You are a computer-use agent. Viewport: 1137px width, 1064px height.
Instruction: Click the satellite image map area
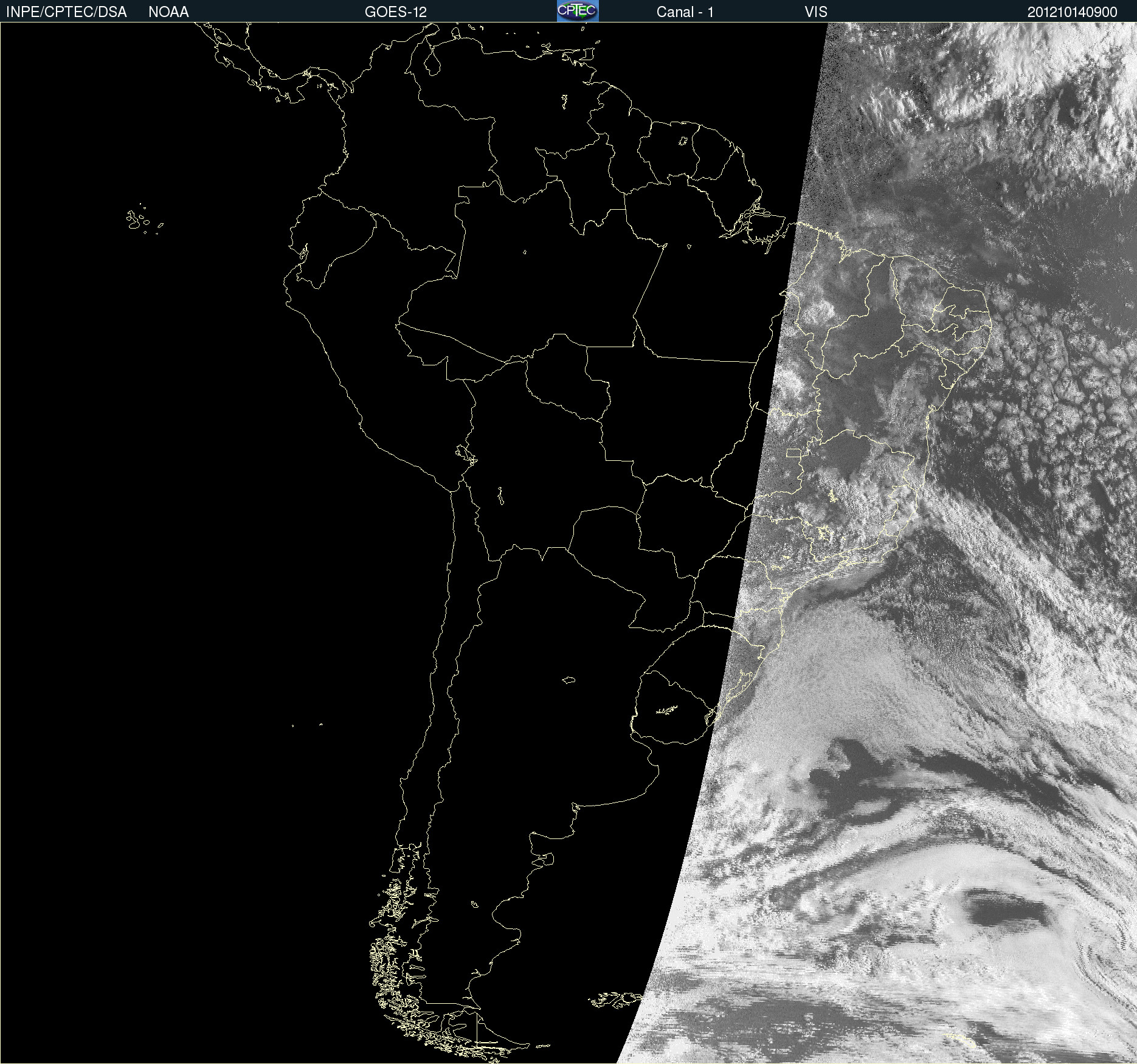click(568, 543)
